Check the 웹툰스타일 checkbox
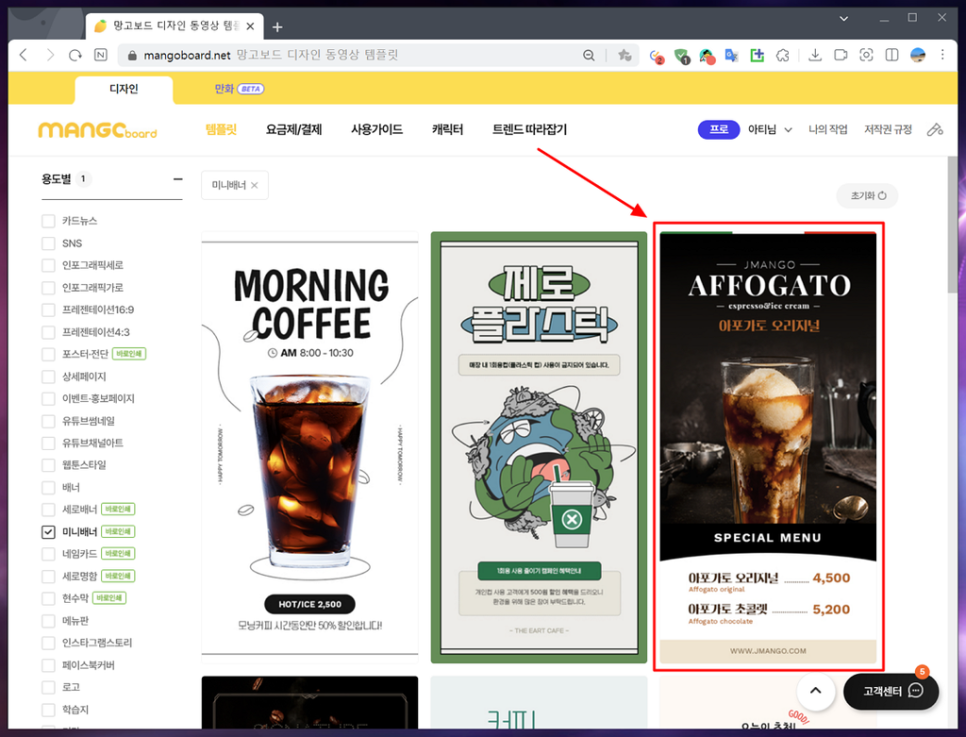This screenshot has height=737, width=966. pyautogui.click(x=48, y=465)
